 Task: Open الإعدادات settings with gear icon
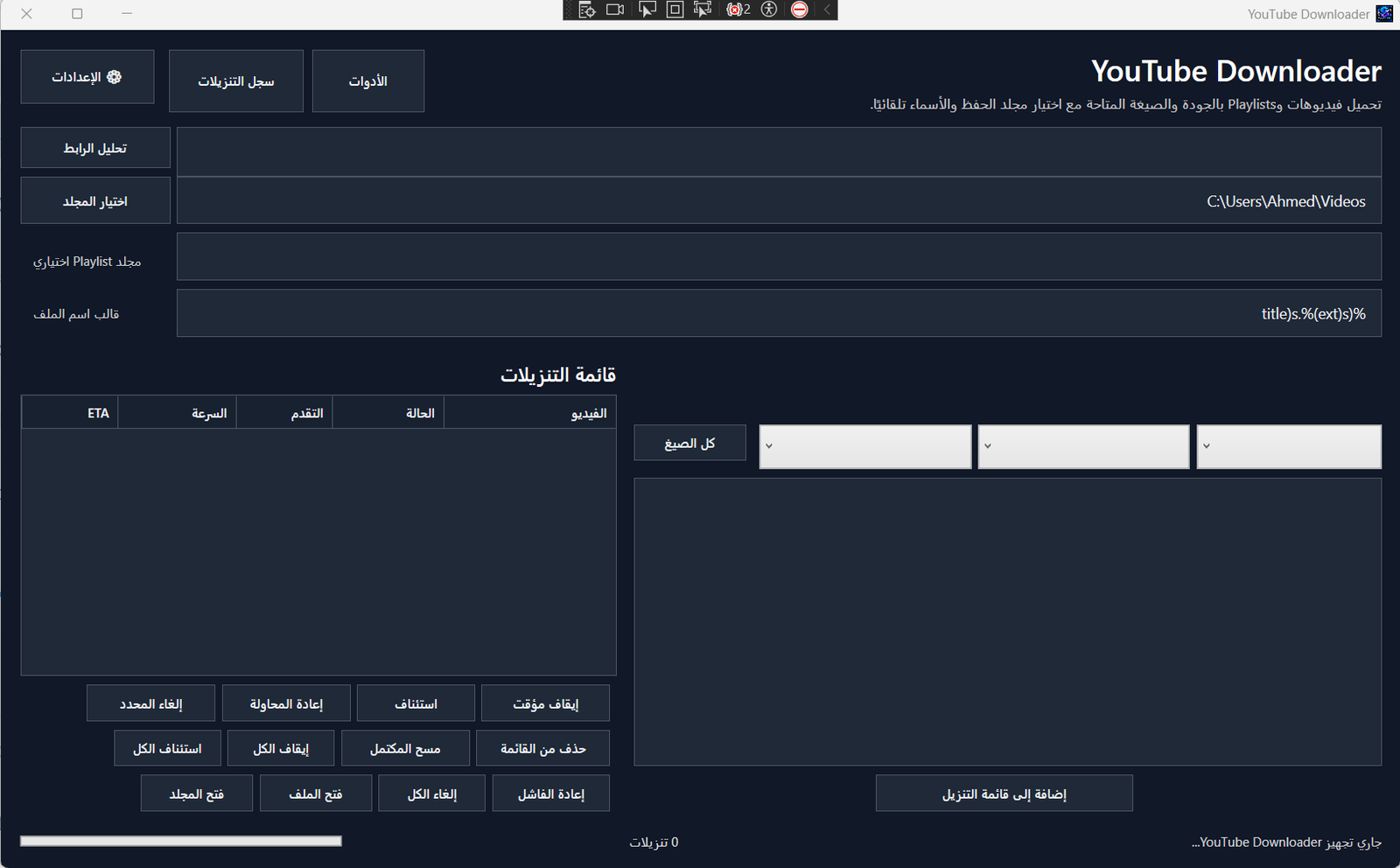[87, 77]
